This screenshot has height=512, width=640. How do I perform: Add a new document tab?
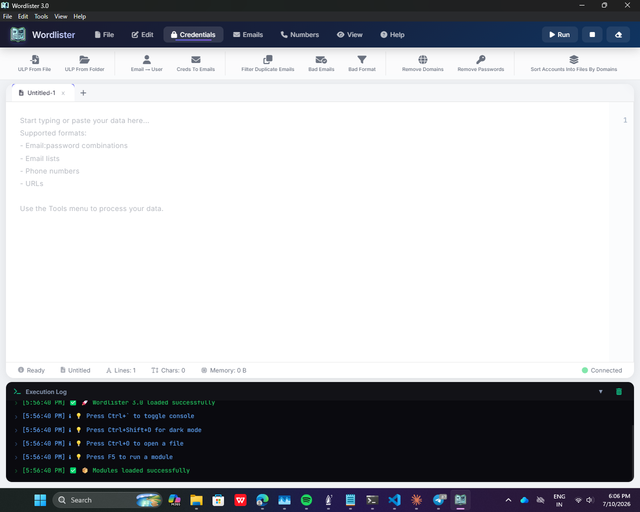coord(83,93)
